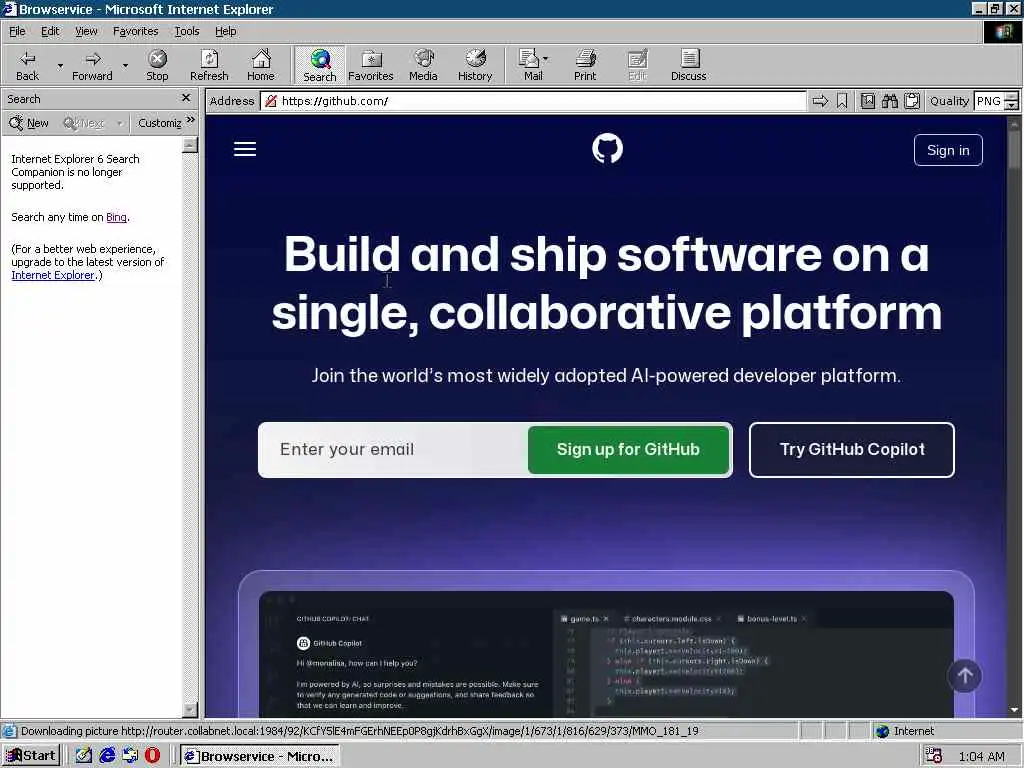Open the Discuss toolbar button
Screen dimensions: 1024x768
point(688,65)
